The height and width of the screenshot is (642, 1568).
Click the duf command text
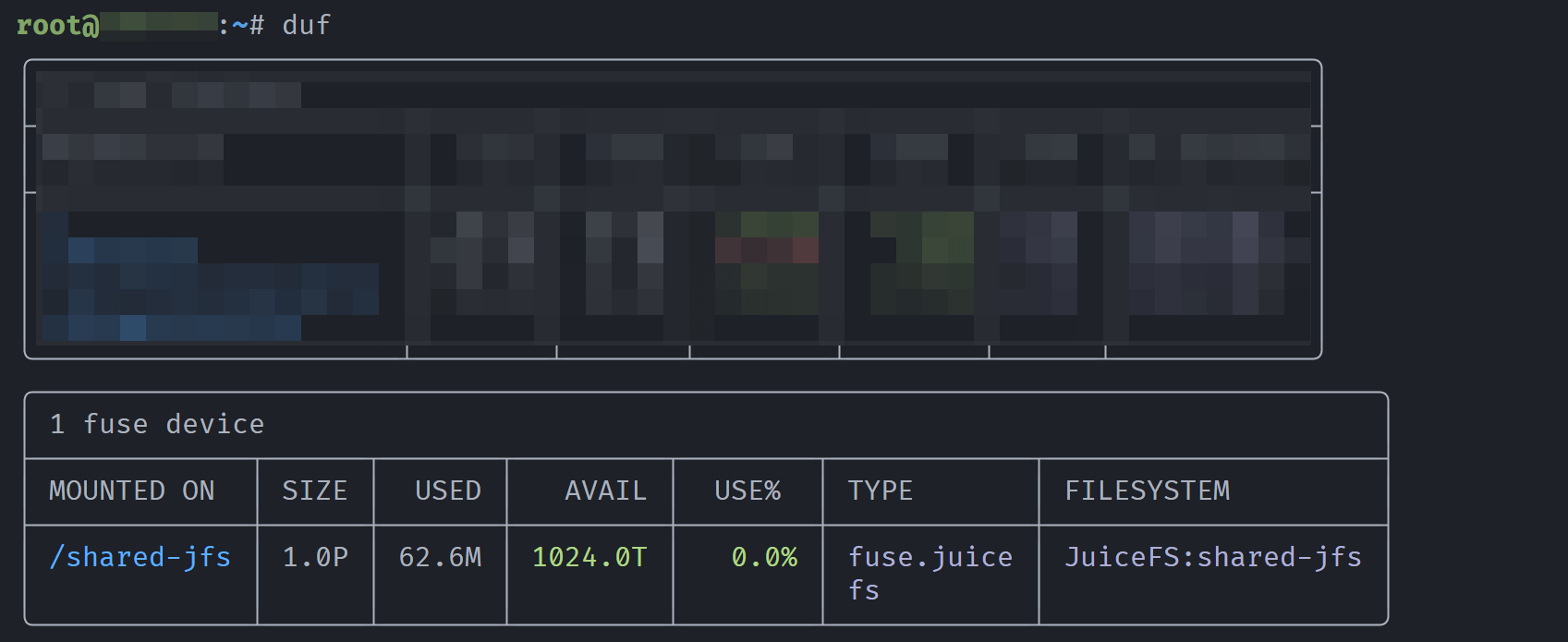pyautogui.click(x=306, y=26)
